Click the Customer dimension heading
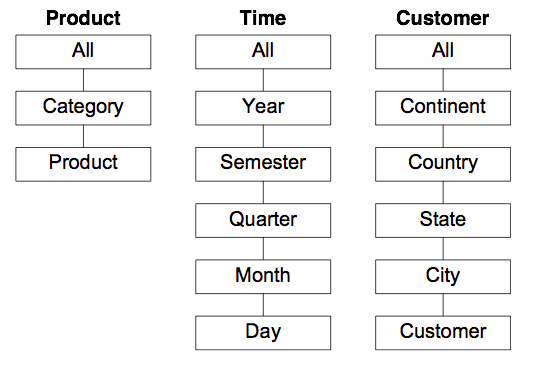 [x=443, y=18]
